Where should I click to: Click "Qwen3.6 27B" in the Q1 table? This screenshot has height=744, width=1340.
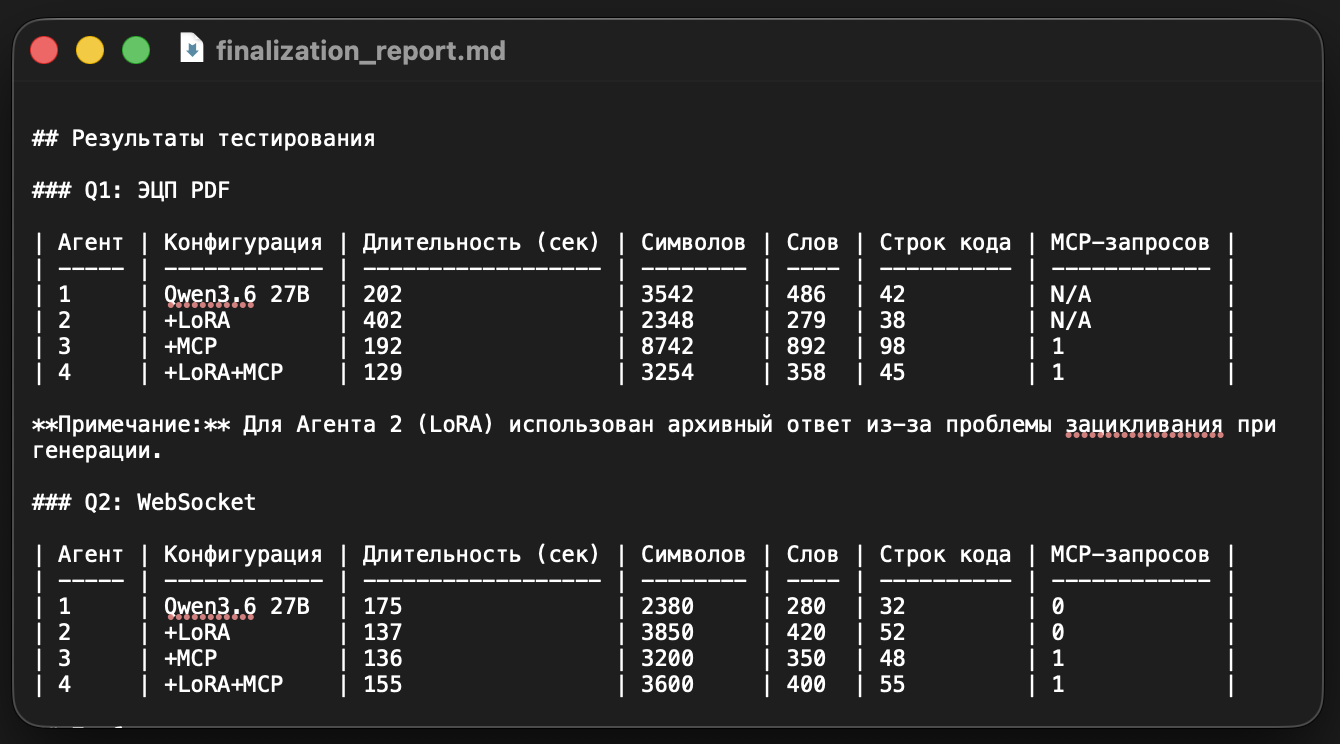tap(237, 295)
